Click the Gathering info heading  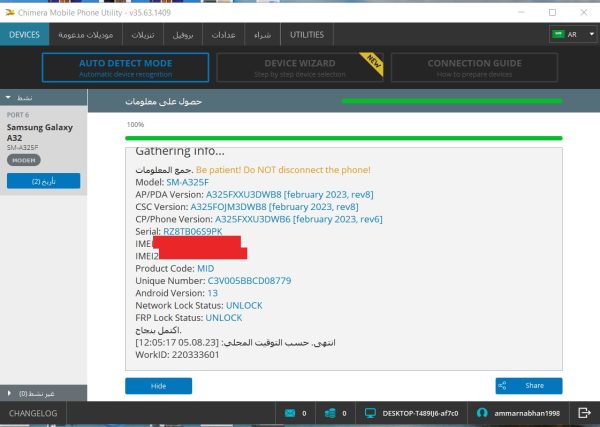pos(180,151)
